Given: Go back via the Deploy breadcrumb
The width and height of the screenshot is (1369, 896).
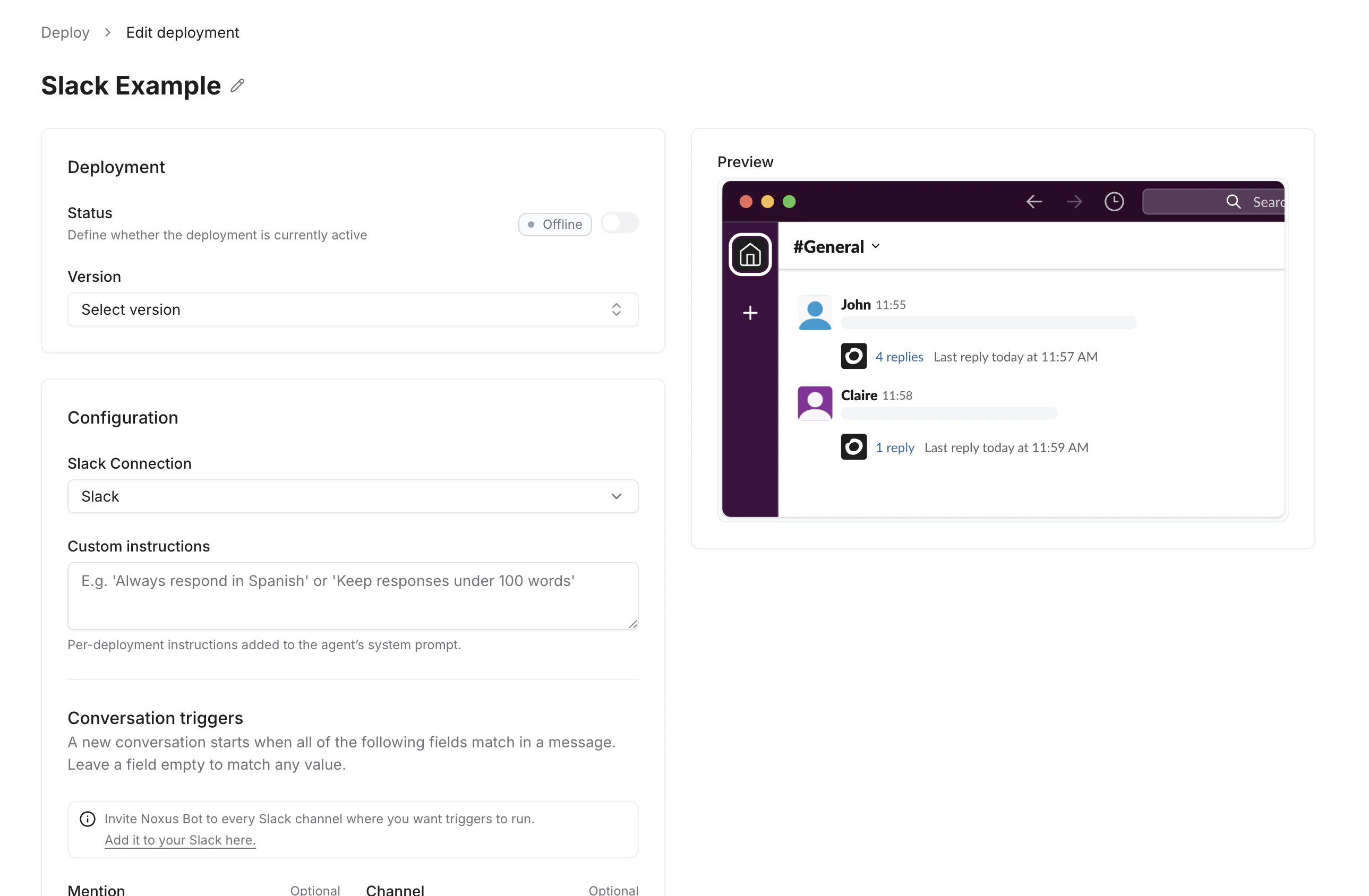Looking at the screenshot, I should [x=65, y=32].
